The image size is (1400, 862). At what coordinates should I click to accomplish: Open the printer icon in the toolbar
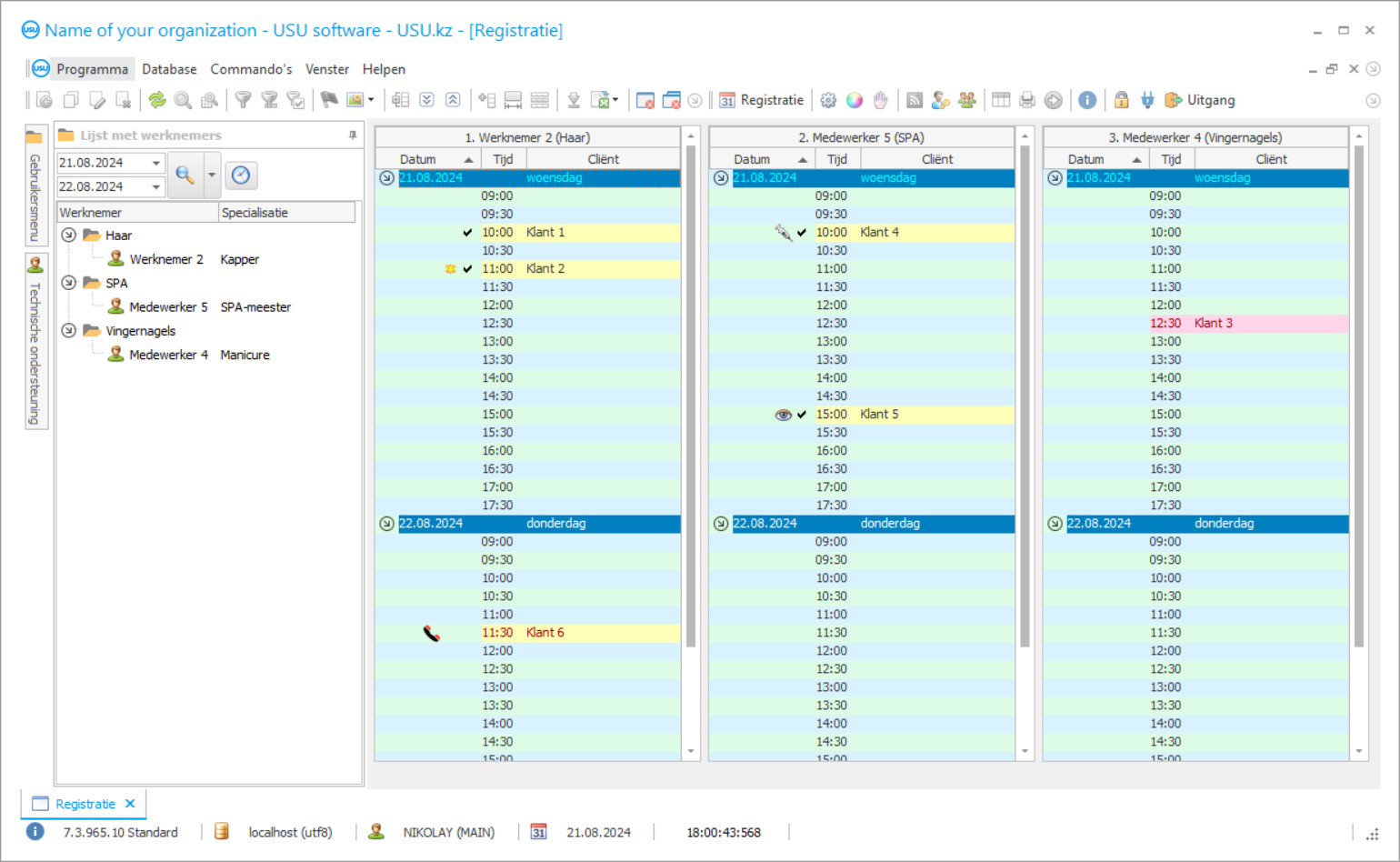1027,100
